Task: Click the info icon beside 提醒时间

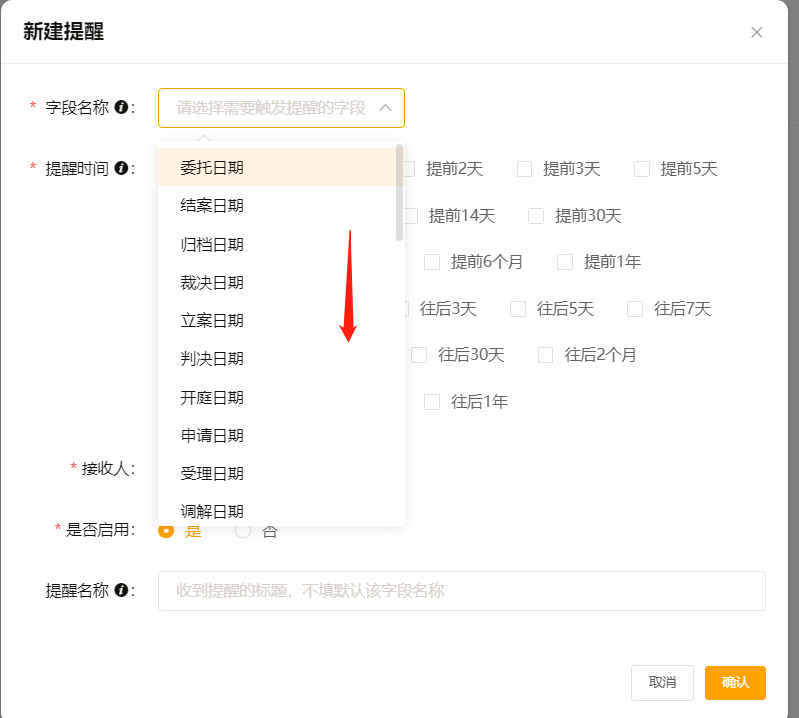Action: click(121, 168)
